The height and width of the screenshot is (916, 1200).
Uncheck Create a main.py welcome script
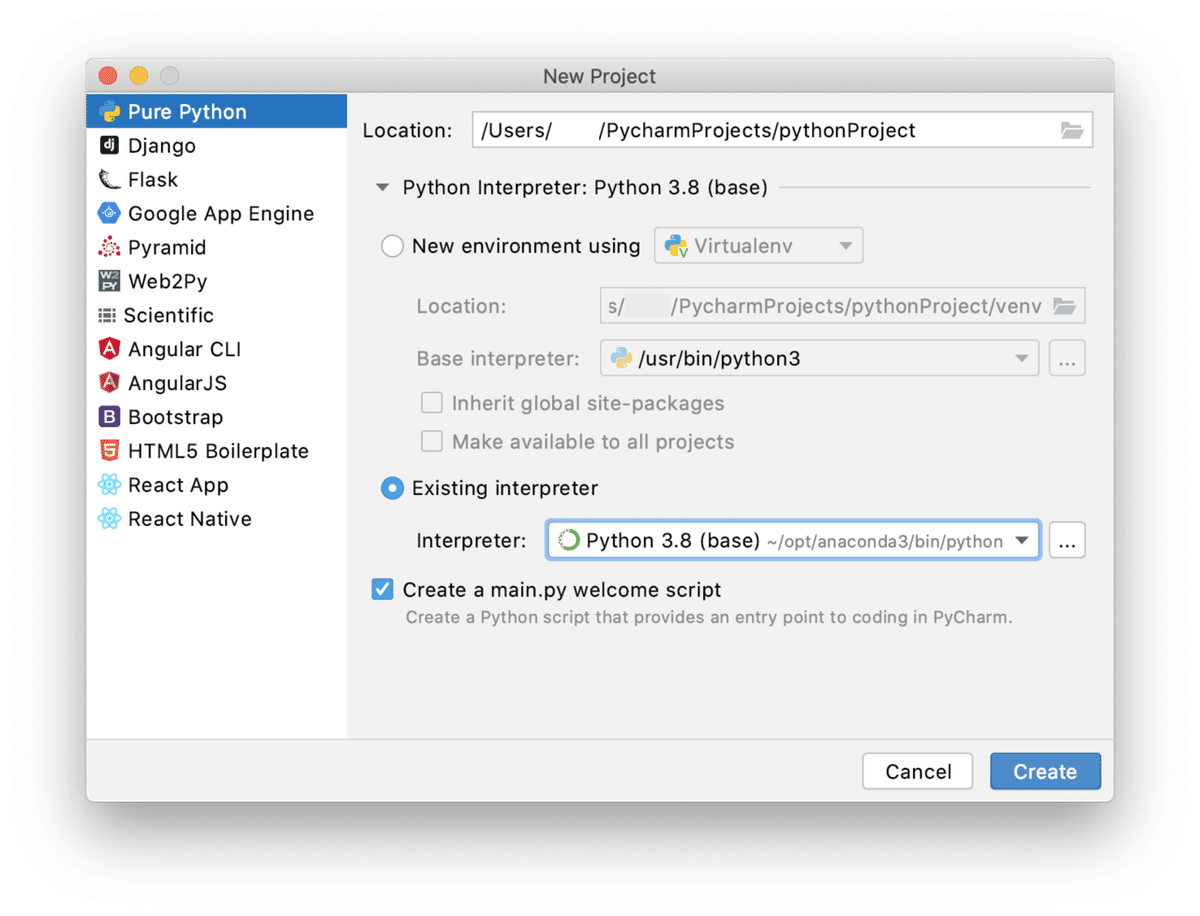point(382,590)
